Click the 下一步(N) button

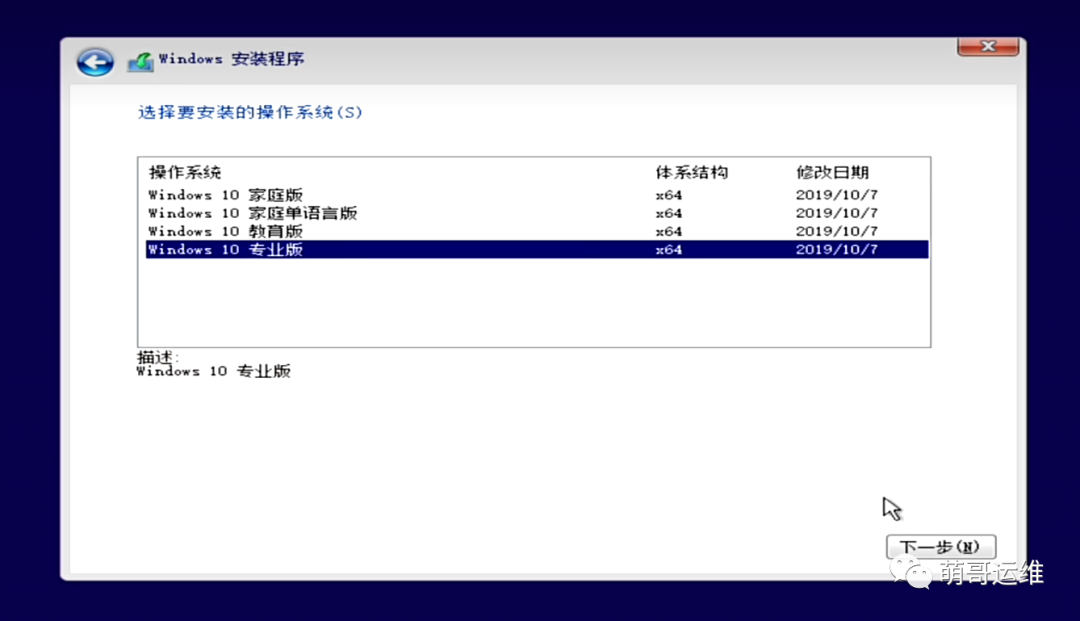(941, 547)
